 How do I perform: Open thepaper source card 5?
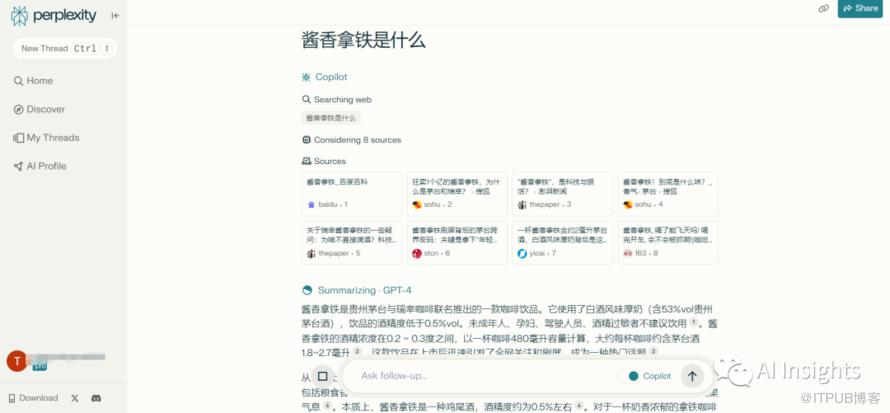351,243
